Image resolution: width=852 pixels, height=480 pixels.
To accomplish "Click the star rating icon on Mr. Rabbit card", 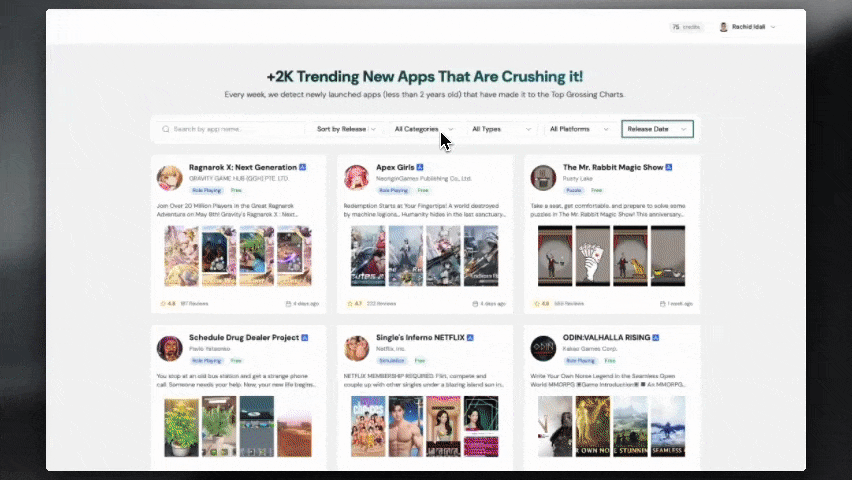I will click(537, 304).
